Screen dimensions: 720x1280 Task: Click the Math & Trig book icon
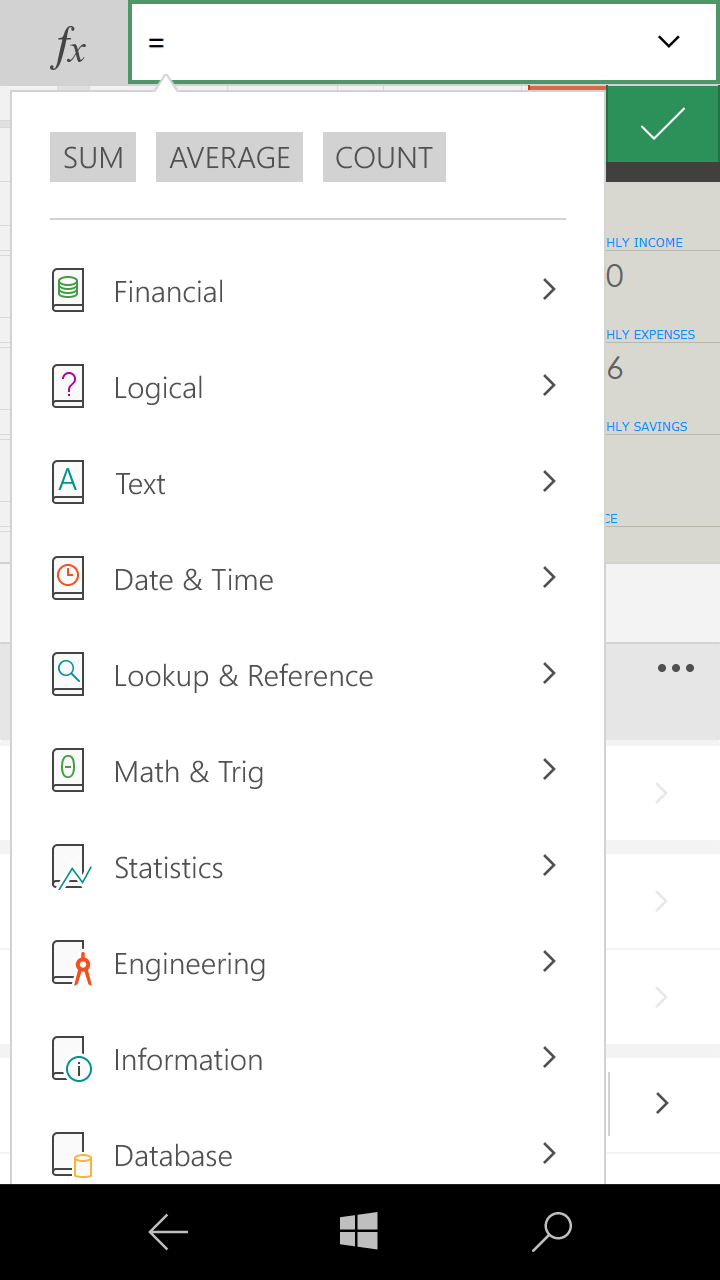tap(68, 770)
